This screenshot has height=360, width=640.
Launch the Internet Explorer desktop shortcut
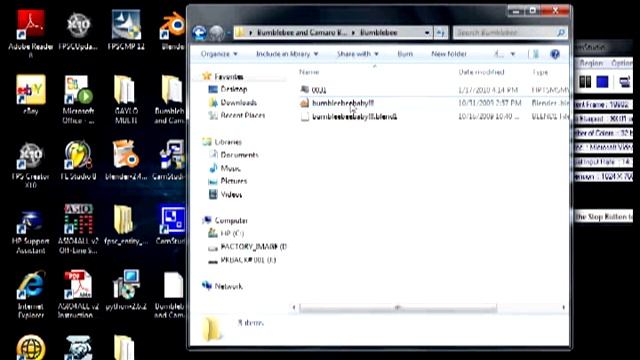(31, 295)
